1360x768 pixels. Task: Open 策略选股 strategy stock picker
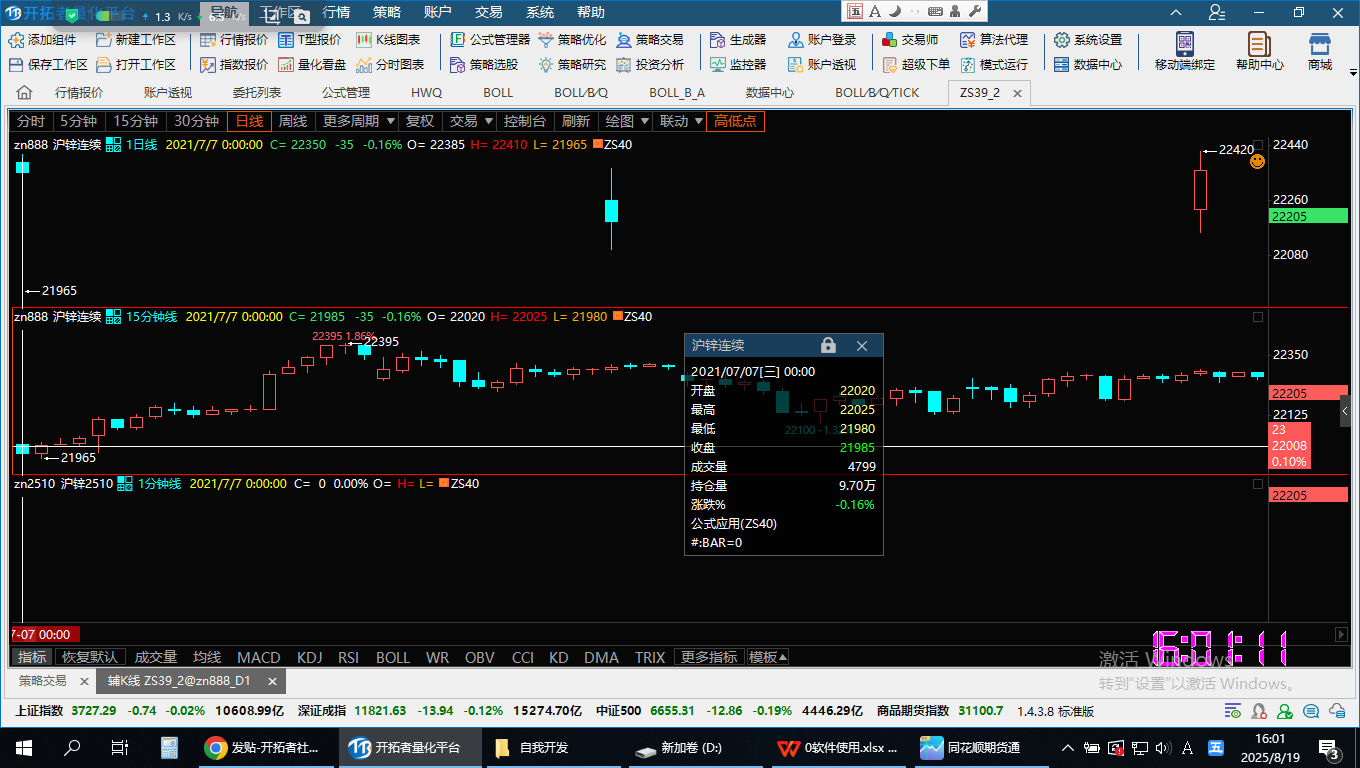pos(484,64)
